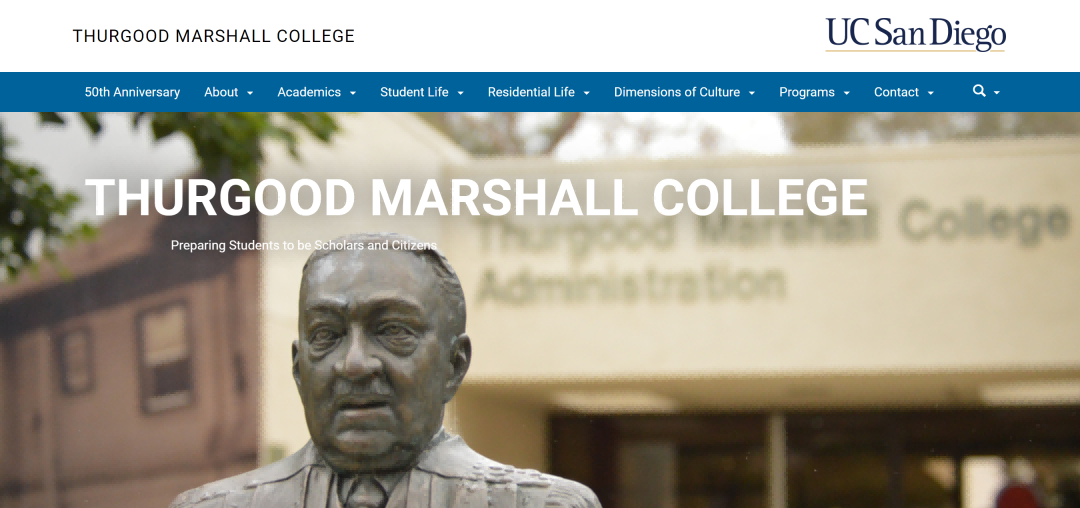
Task: Expand the Contact dropdown caret
Action: pyautogui.click(x=931, y=93)
